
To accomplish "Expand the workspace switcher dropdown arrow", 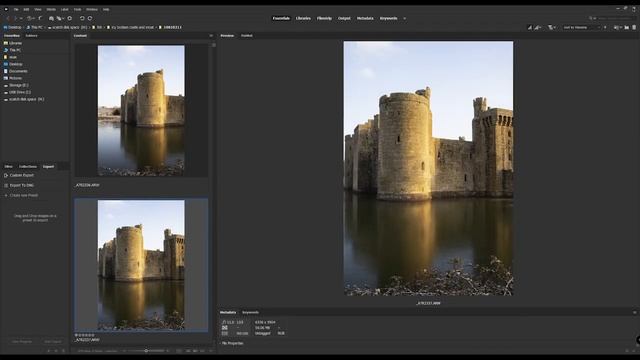I will 404,18.
